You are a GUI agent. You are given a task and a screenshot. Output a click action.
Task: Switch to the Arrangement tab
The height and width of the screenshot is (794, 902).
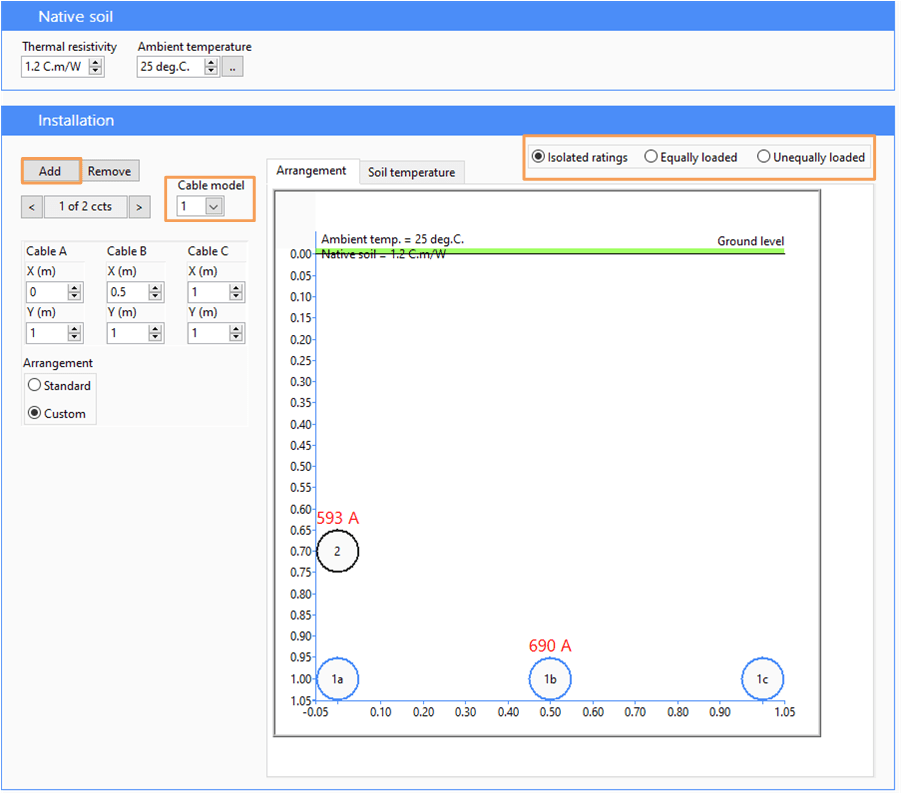coord(313,170)
